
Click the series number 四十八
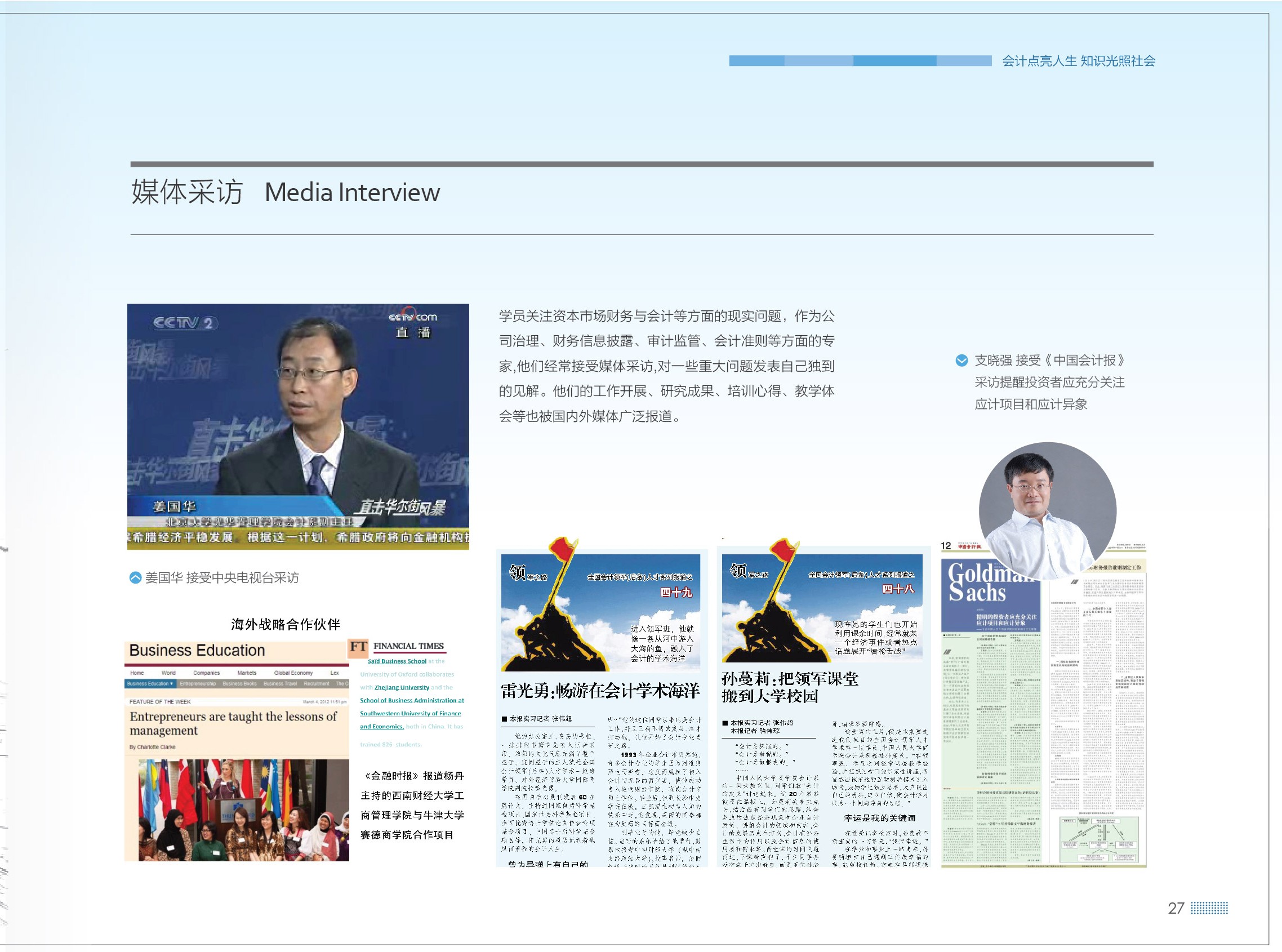898,589
